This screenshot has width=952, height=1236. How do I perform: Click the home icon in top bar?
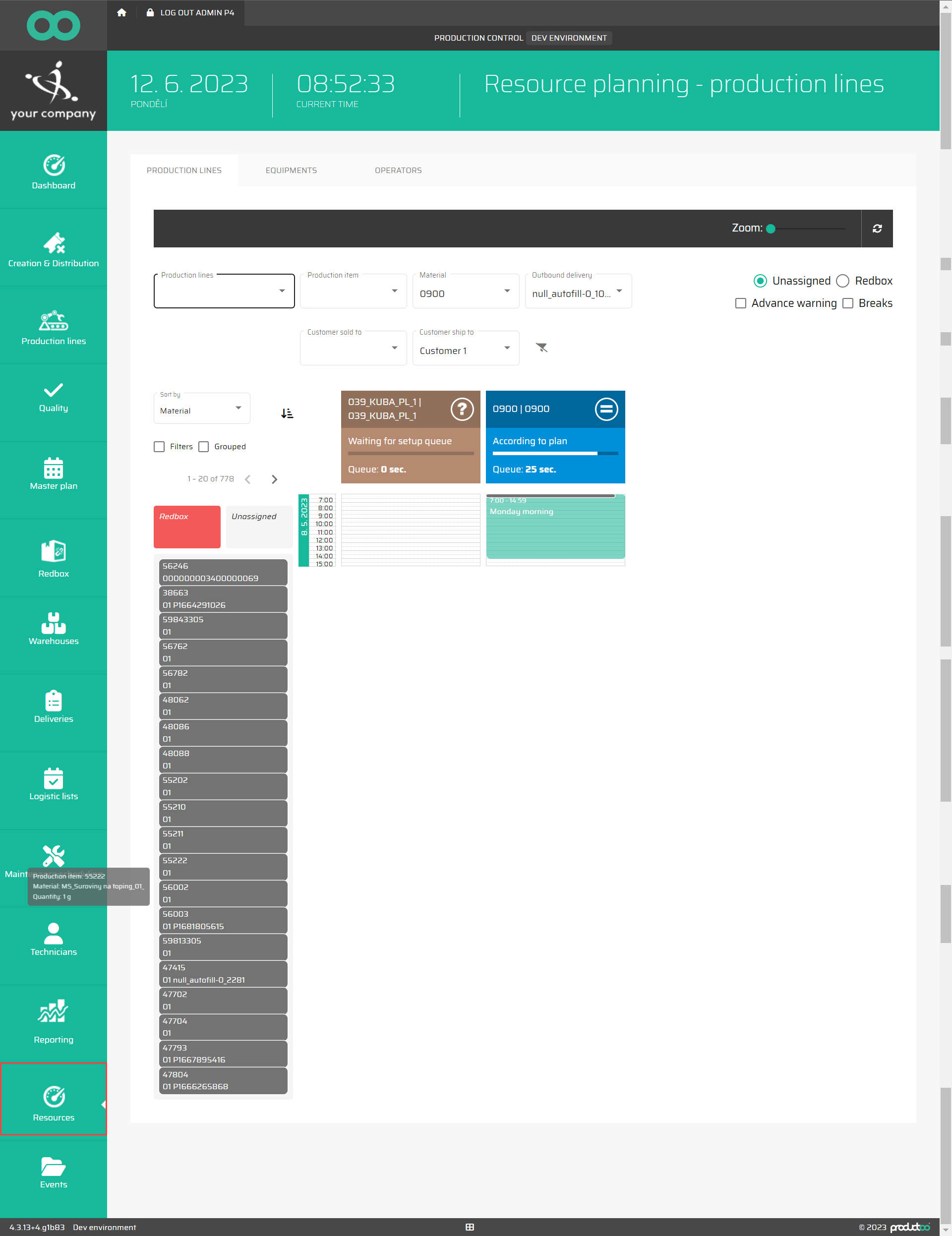121,12
